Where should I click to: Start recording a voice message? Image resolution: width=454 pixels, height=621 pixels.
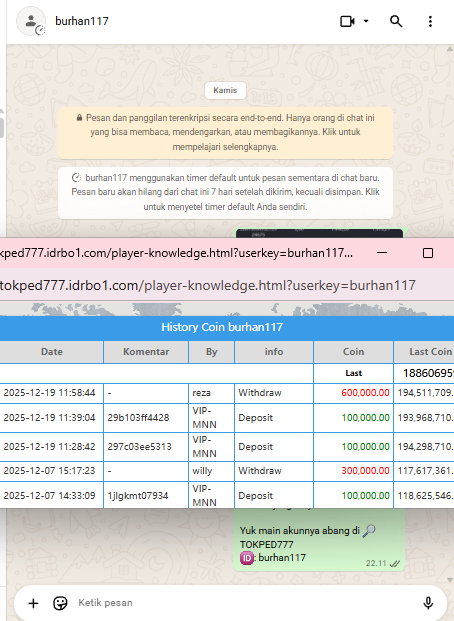(428, 603)
